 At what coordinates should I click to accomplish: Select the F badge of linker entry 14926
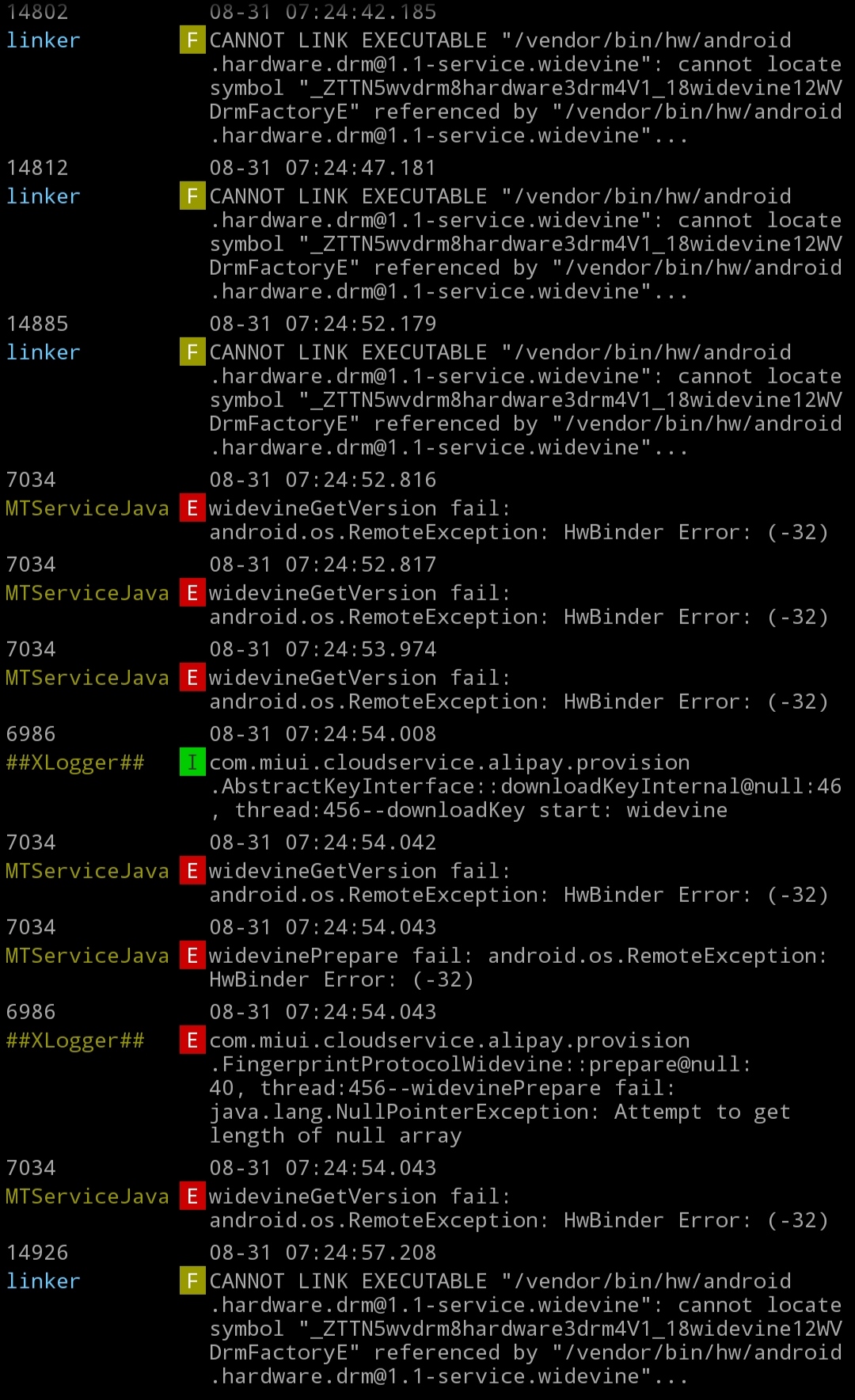[x=192, y=1280]
